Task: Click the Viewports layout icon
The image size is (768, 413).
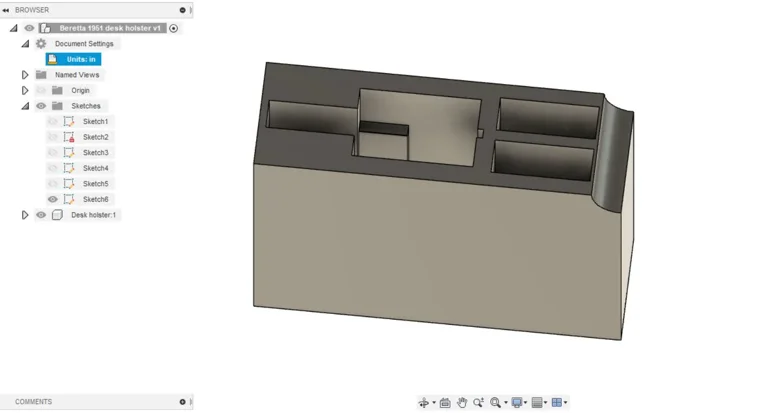Action: pos(557,402)
